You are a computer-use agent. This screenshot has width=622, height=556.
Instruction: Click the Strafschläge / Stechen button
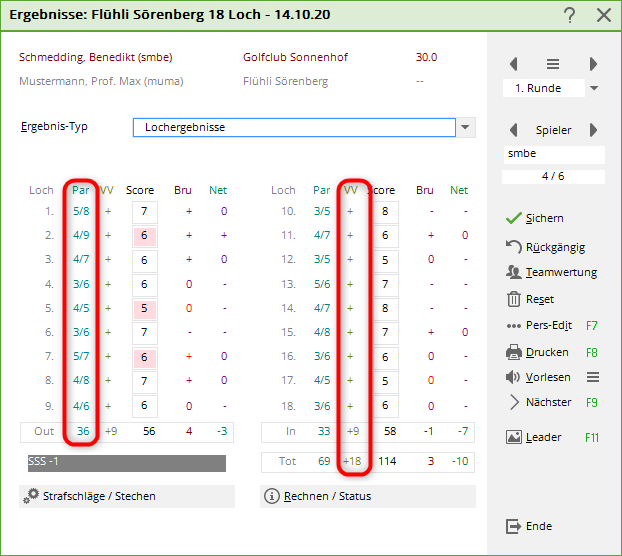coord(126,496)
